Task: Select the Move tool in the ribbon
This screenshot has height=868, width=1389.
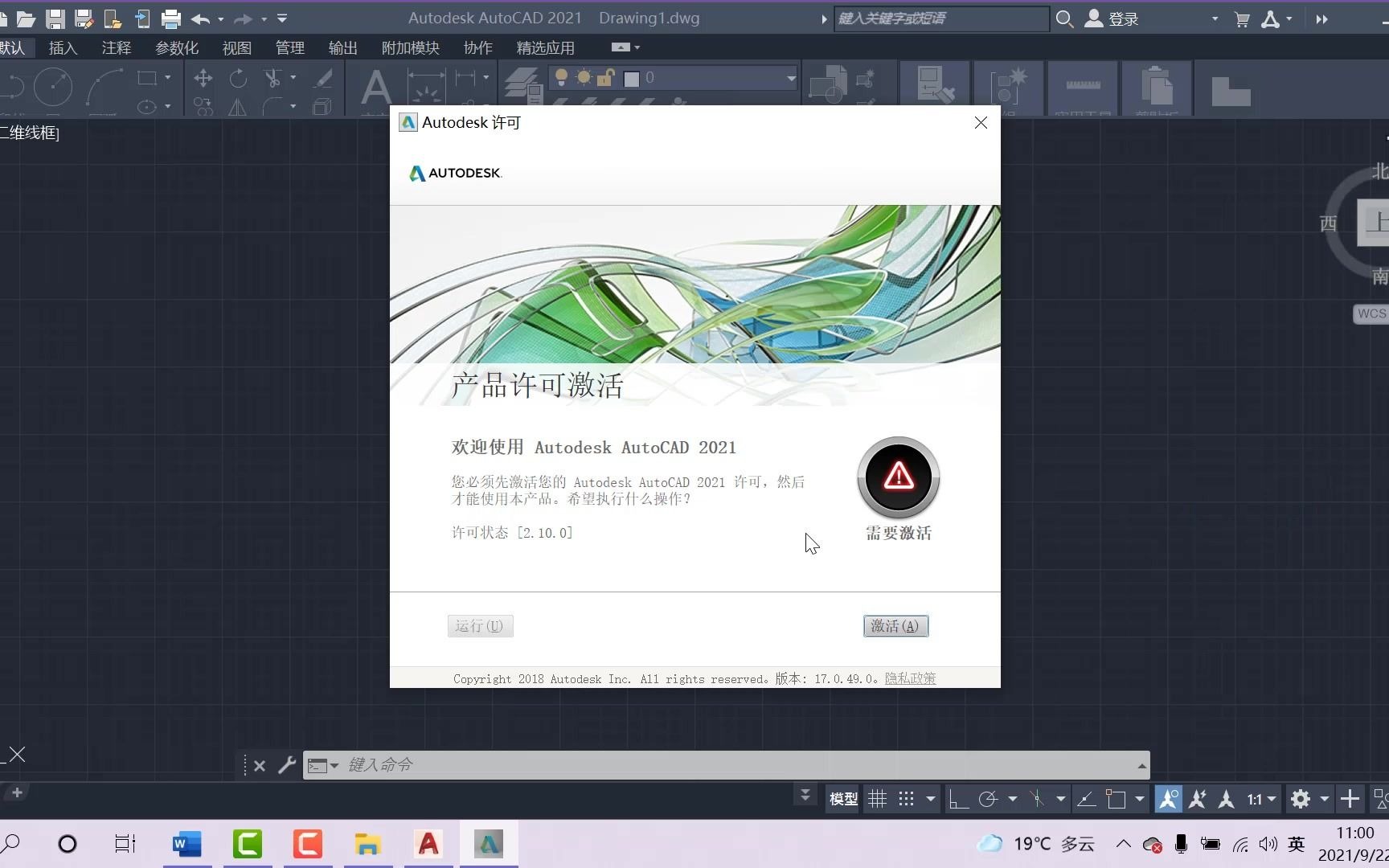Action: (203, 78)
